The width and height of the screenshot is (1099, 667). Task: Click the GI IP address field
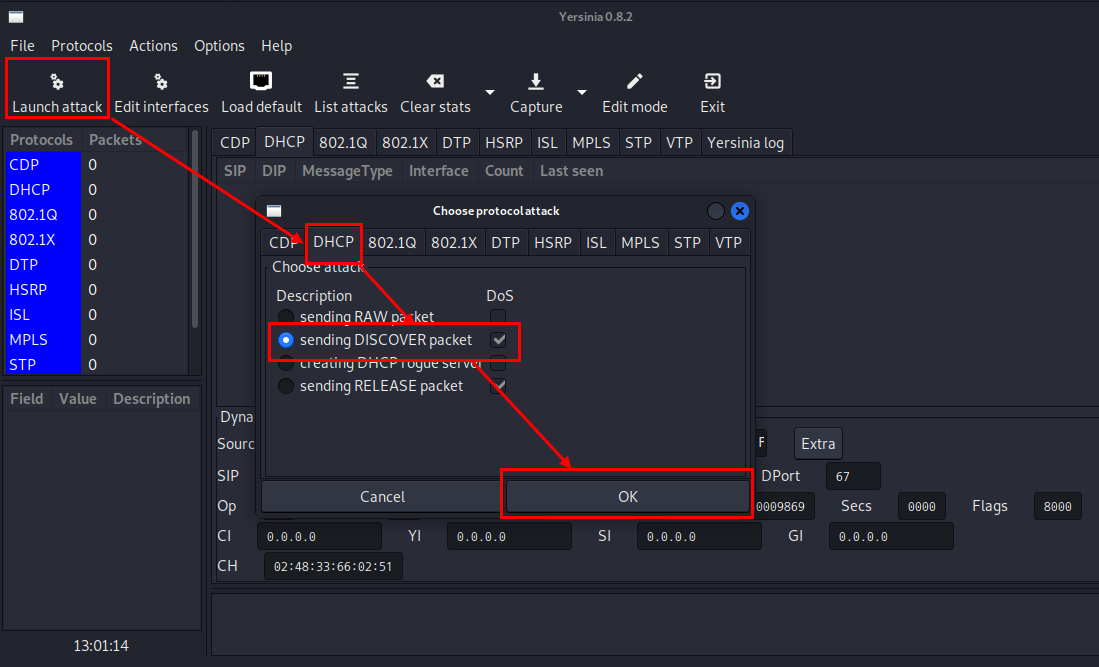(x=892, y=537)
